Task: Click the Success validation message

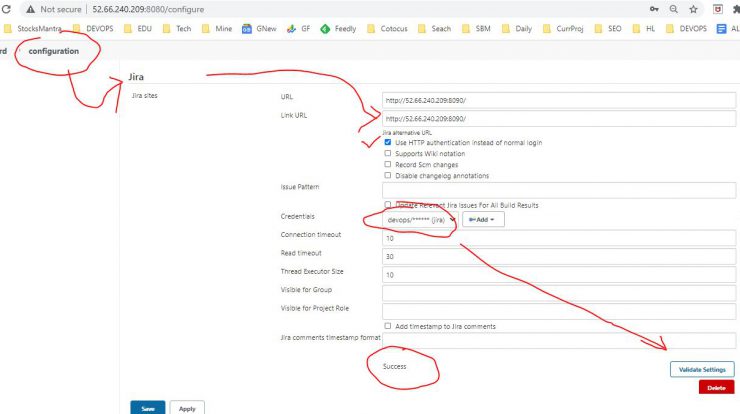Action: click(395, 366)
